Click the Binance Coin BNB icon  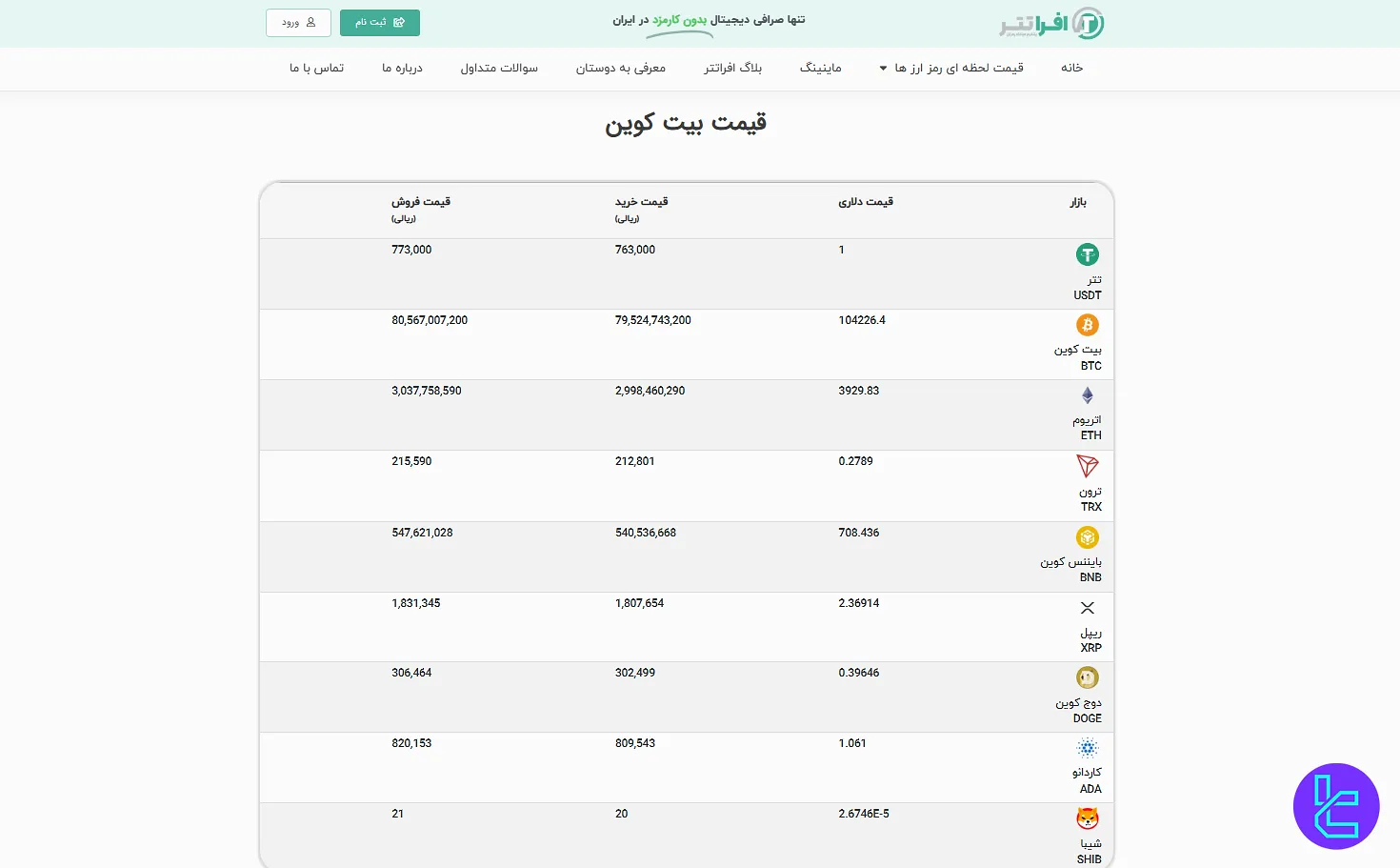(x=1087, y=537)
